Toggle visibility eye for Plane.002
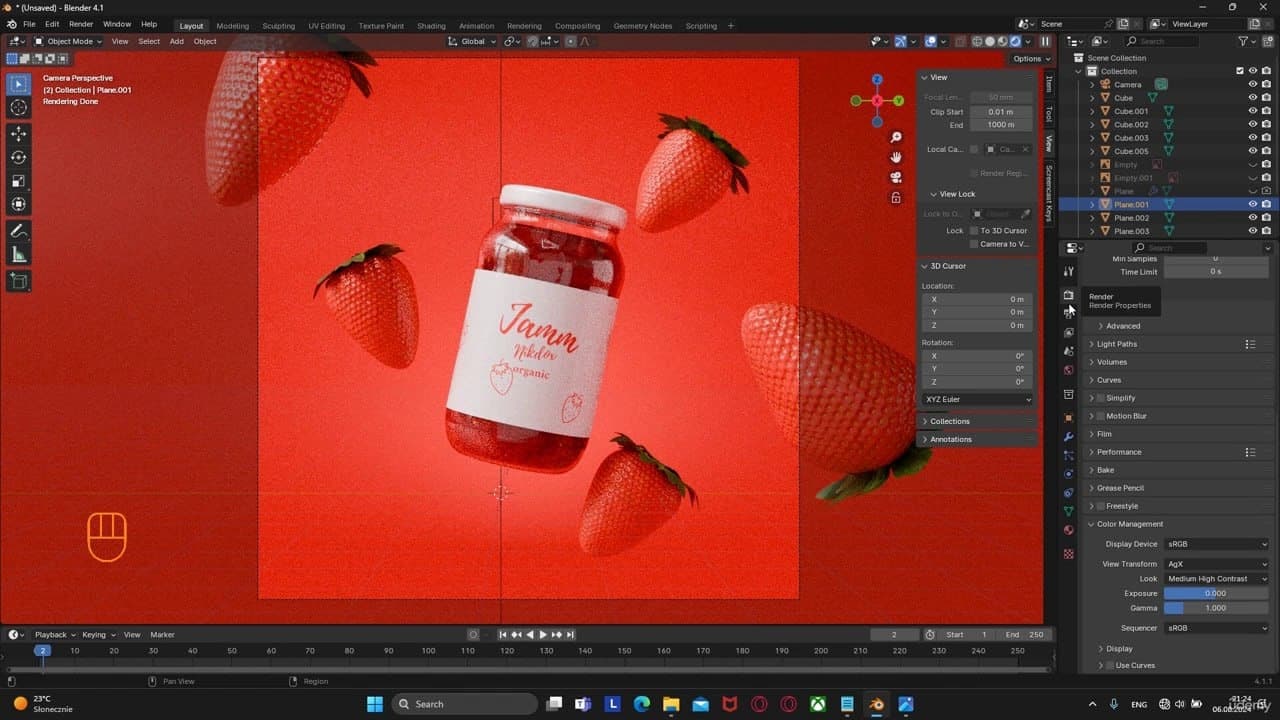The image size is (1280, 720). 1252,217
